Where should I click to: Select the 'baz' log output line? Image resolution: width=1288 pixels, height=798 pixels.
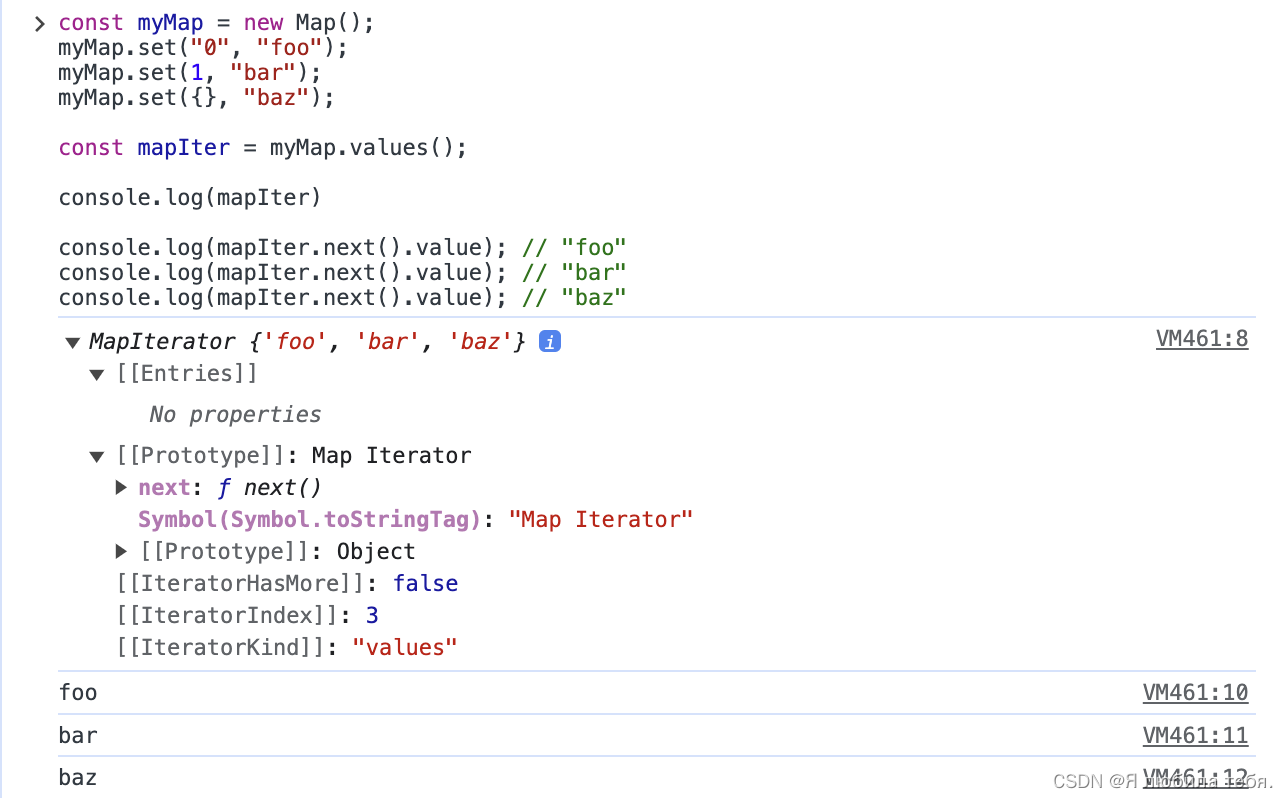(78, 777)
